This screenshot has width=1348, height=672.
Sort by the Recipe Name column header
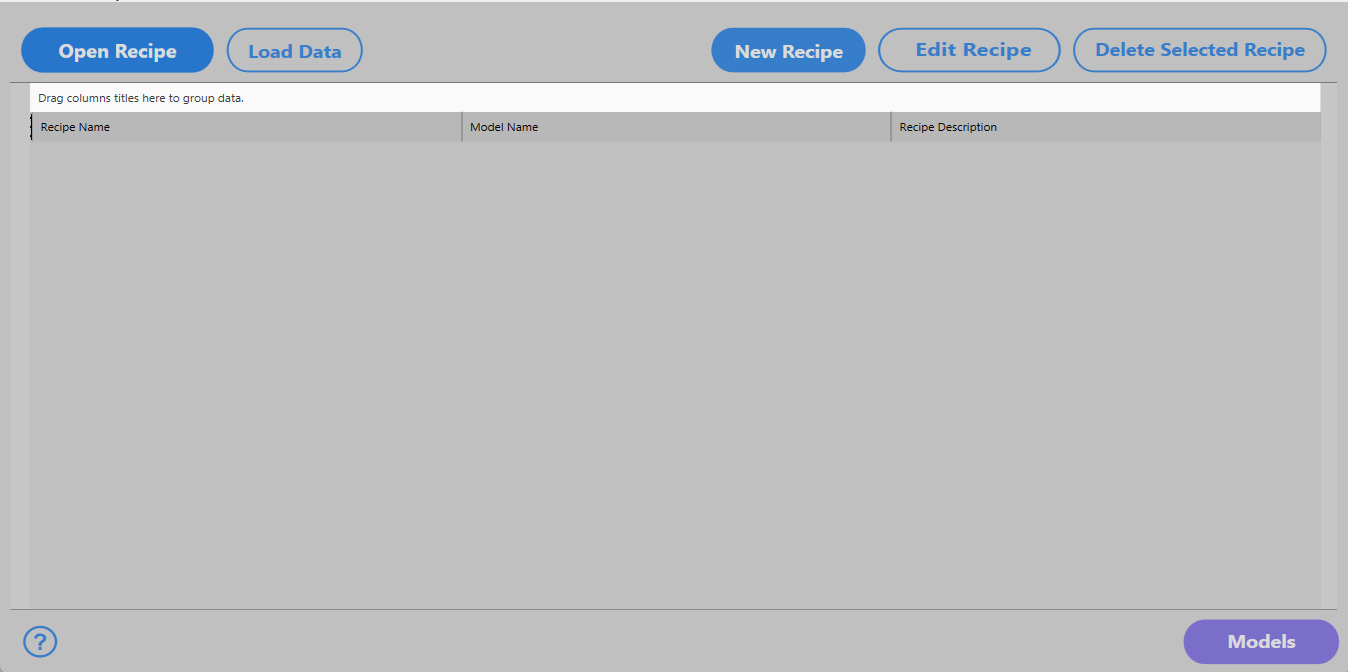click(245, 127)
